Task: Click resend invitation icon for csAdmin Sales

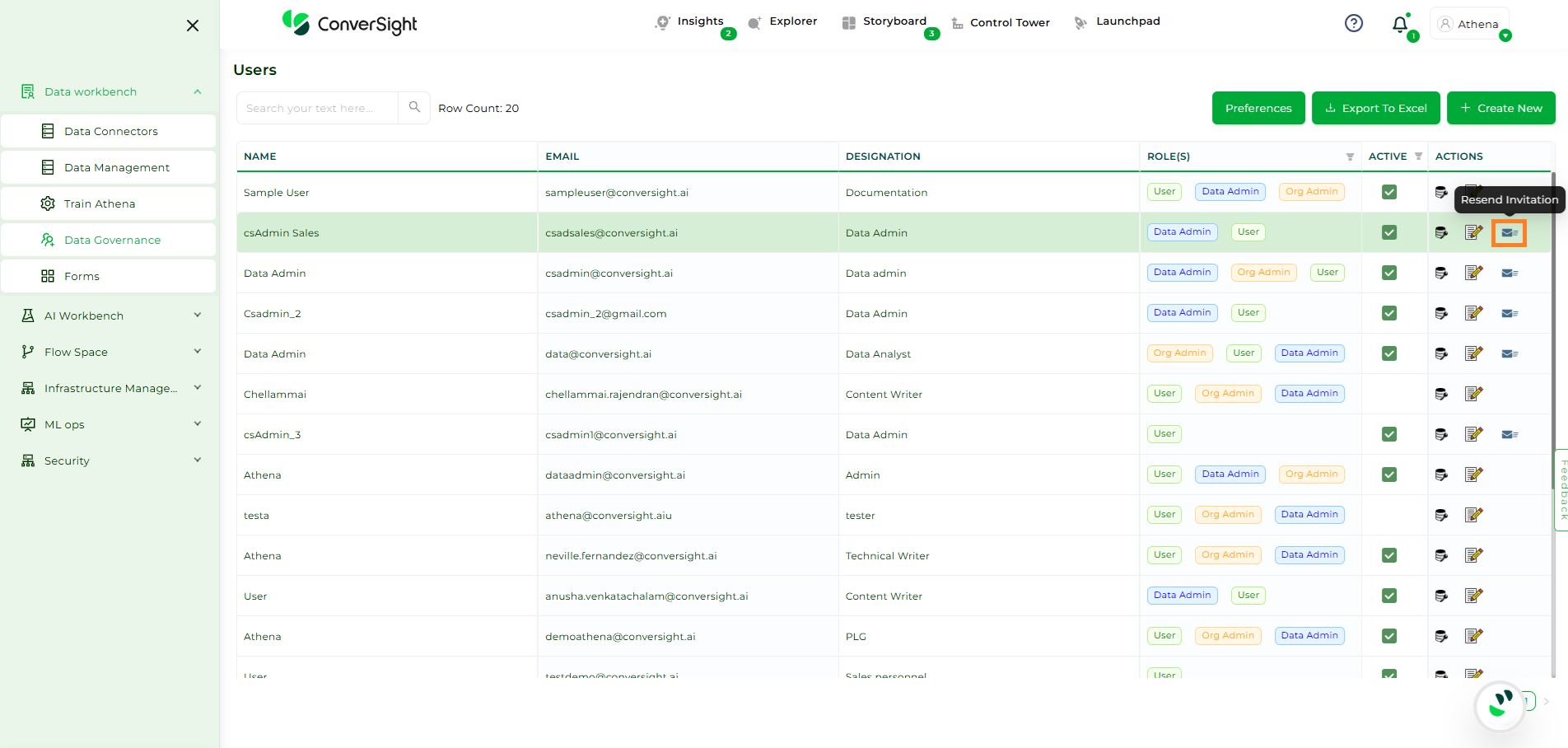Action: [x=1509, y=233]
